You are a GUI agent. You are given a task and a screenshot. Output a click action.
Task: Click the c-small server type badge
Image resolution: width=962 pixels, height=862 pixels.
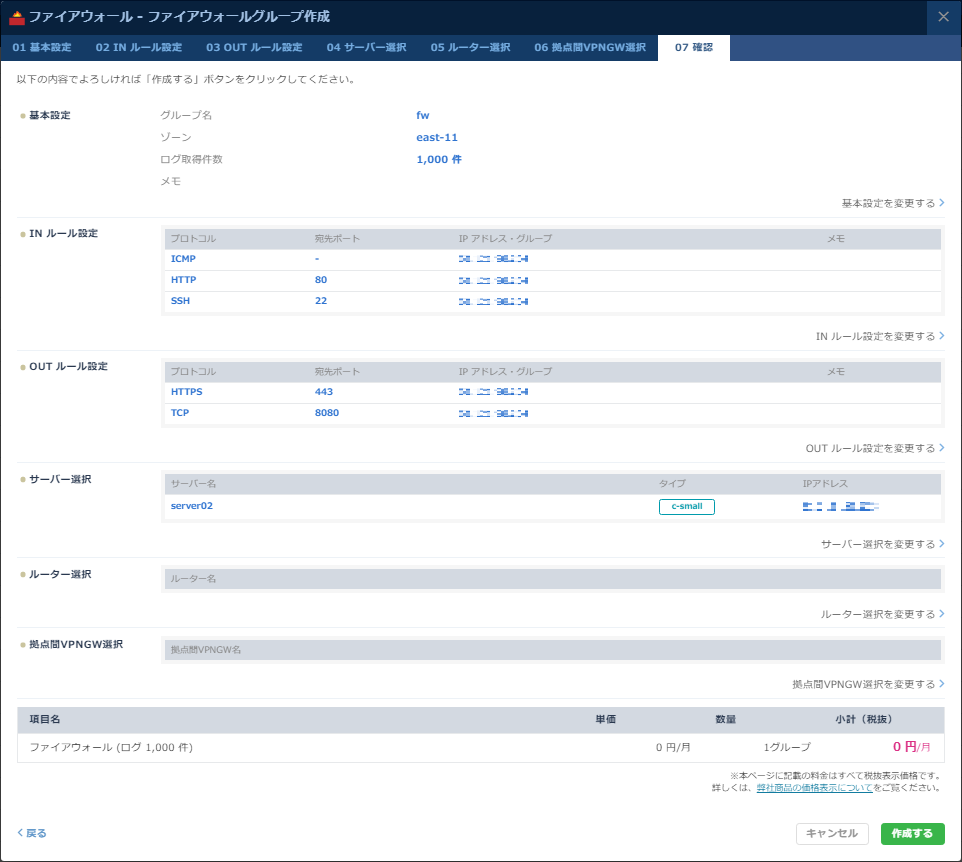[x=686, y=507]
